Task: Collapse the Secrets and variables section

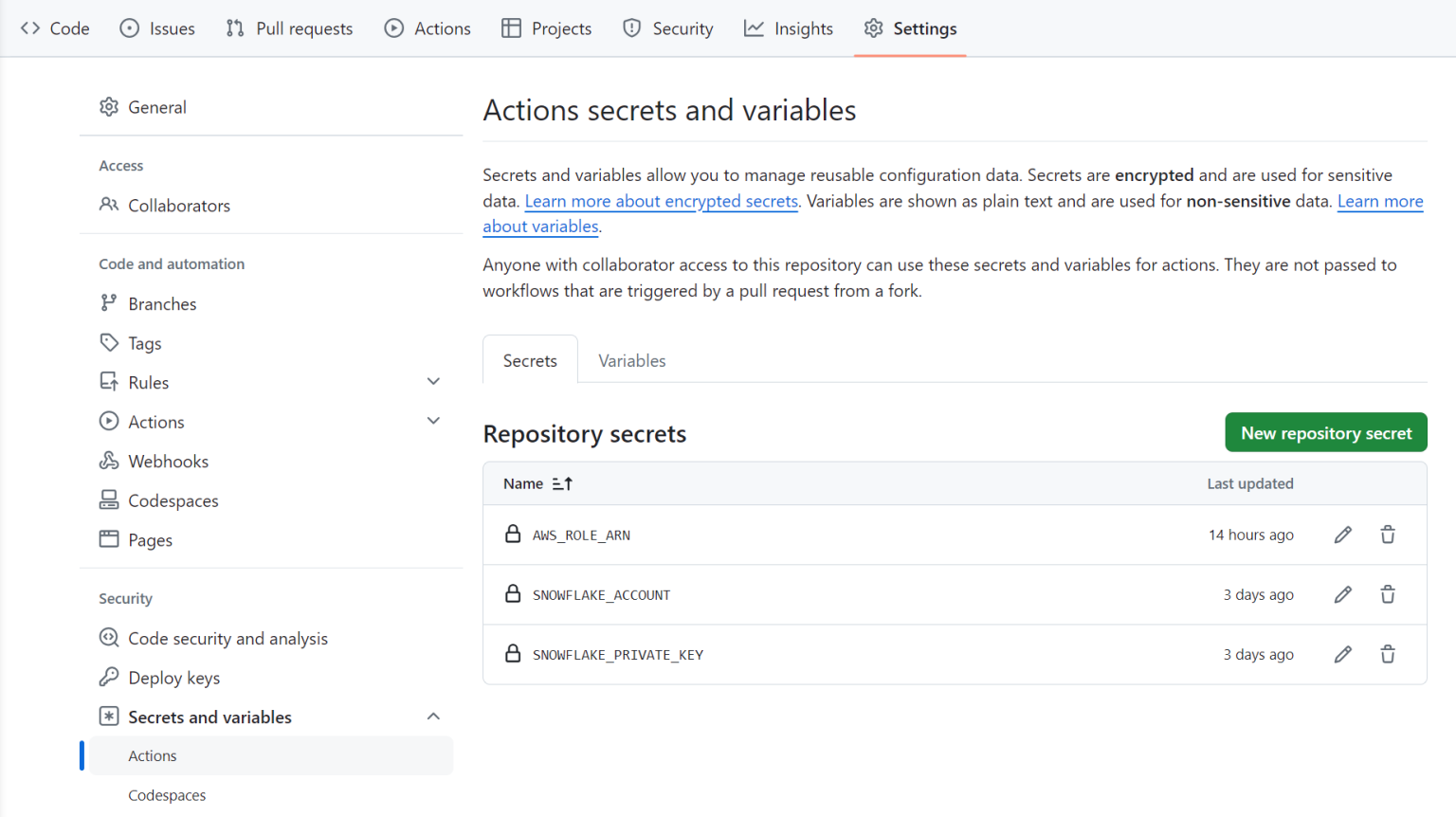Action: (x=433, y=717)
